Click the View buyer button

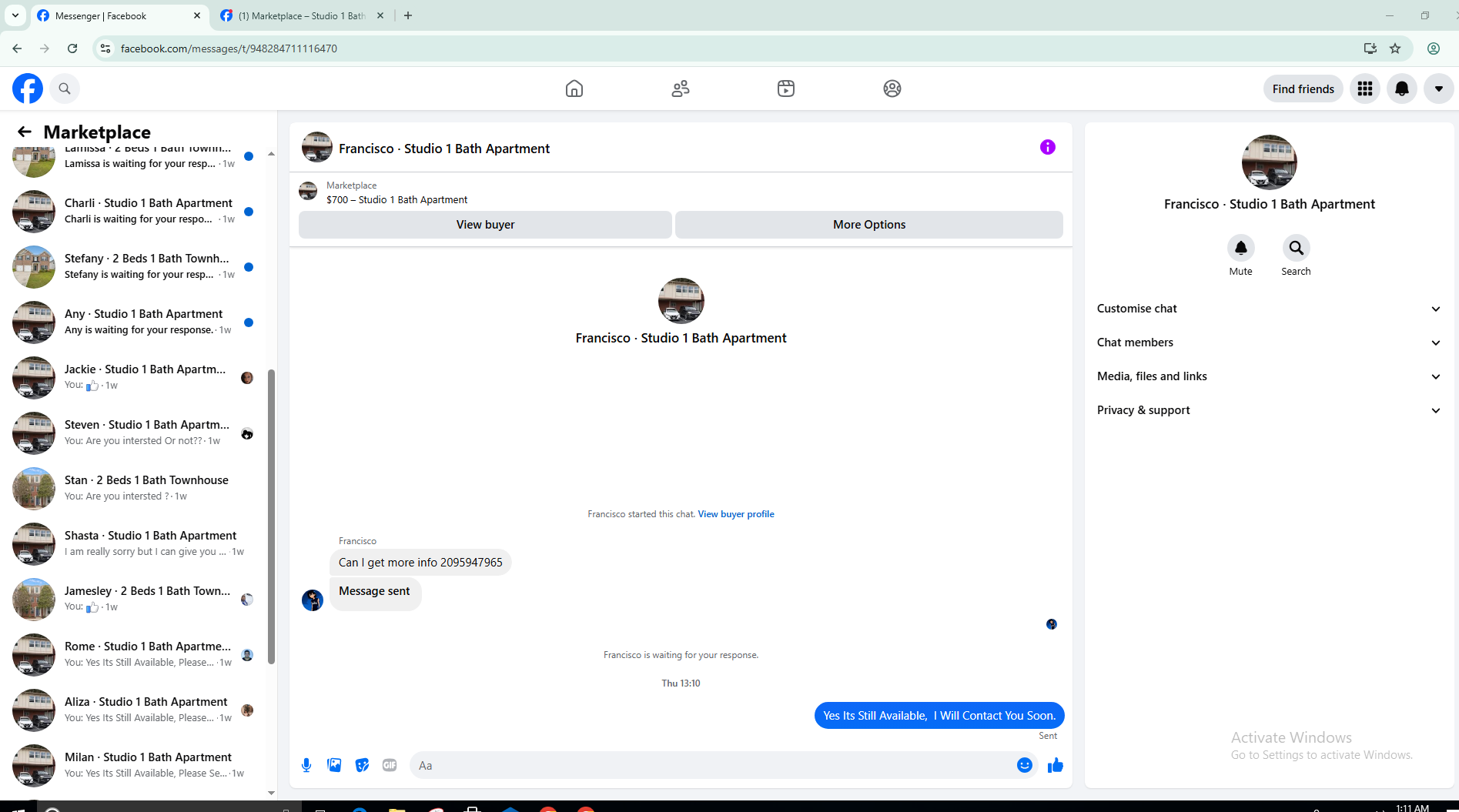pos(485,225)
